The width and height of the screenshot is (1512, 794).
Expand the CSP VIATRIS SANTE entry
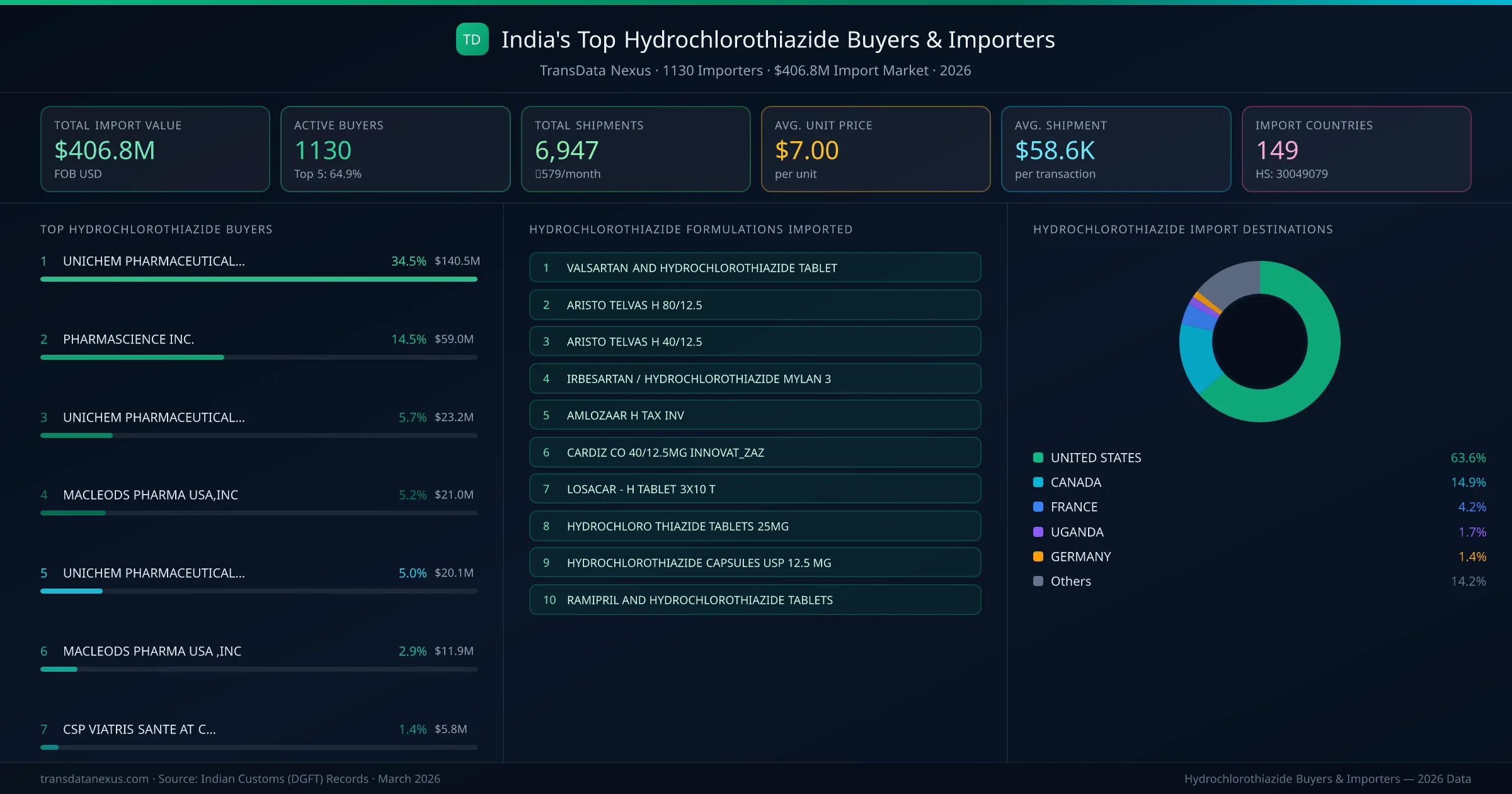pyautogui.click(x=139, y=729)
